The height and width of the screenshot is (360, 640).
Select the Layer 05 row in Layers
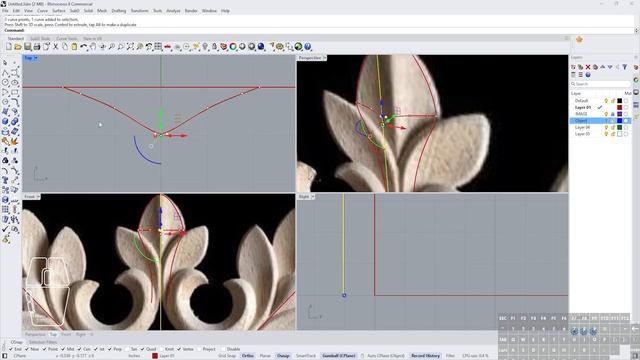point(600,134)
